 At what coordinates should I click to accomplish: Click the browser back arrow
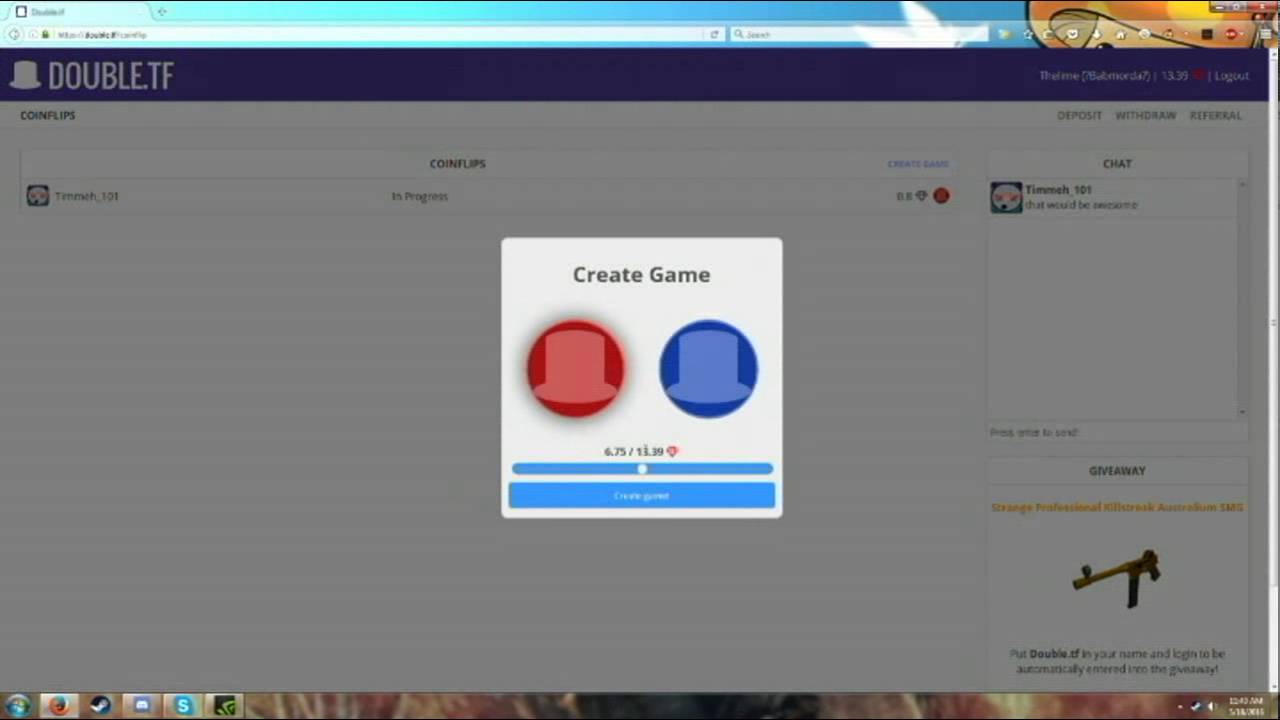(14, 34)
